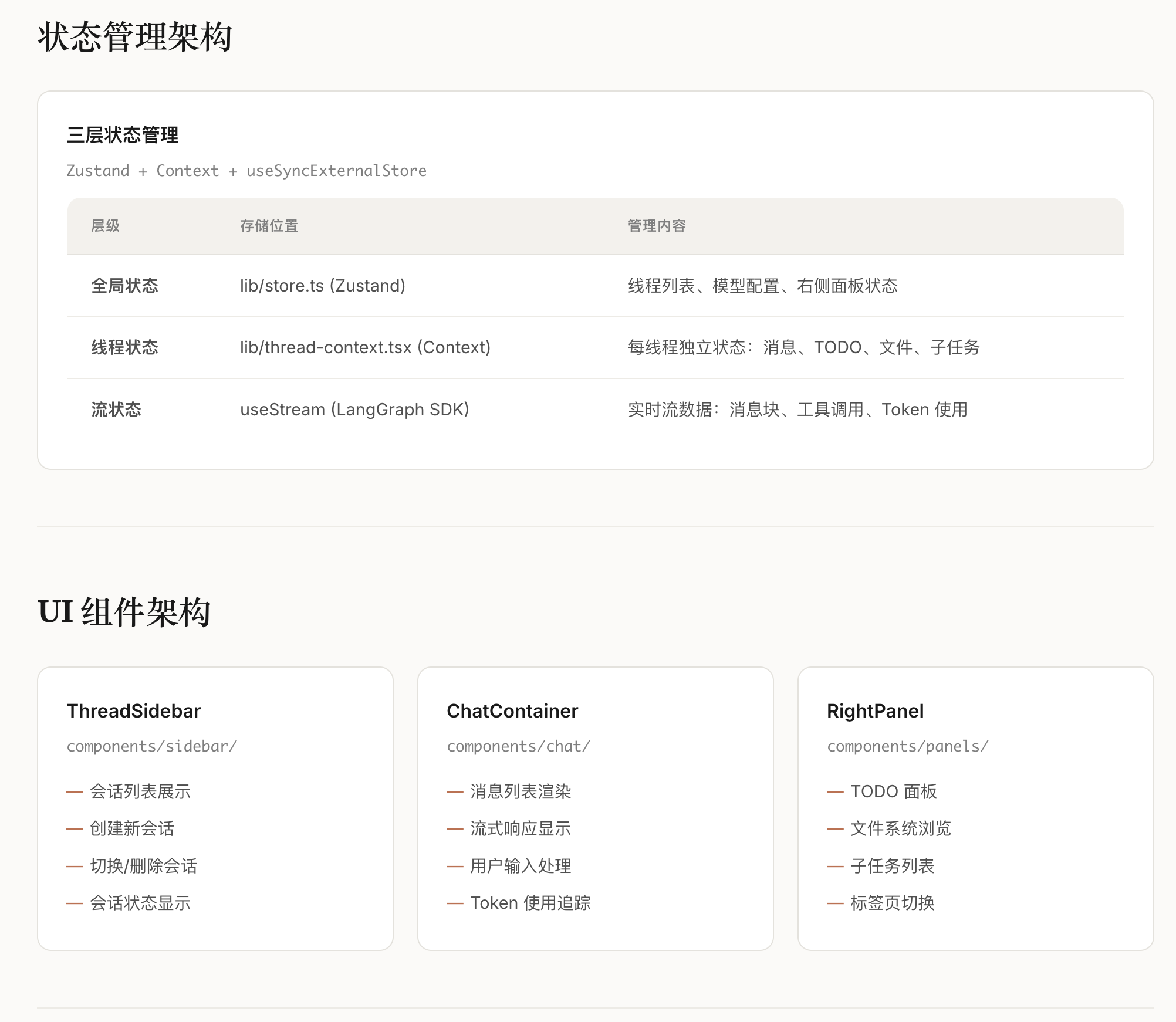Click the 管理内容 column header
The image size is (1176, 1022).
657,226
